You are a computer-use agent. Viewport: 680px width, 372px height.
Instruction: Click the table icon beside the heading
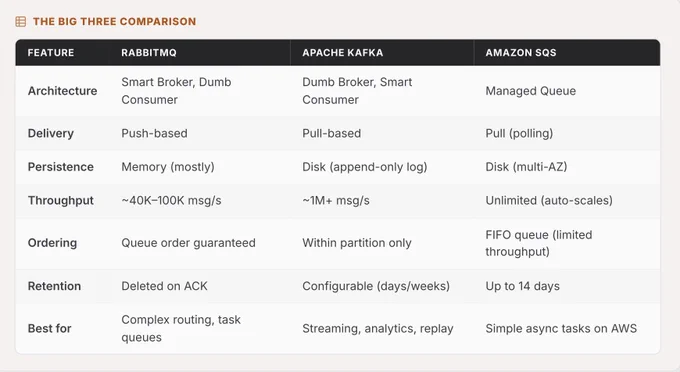coord(21,21)
